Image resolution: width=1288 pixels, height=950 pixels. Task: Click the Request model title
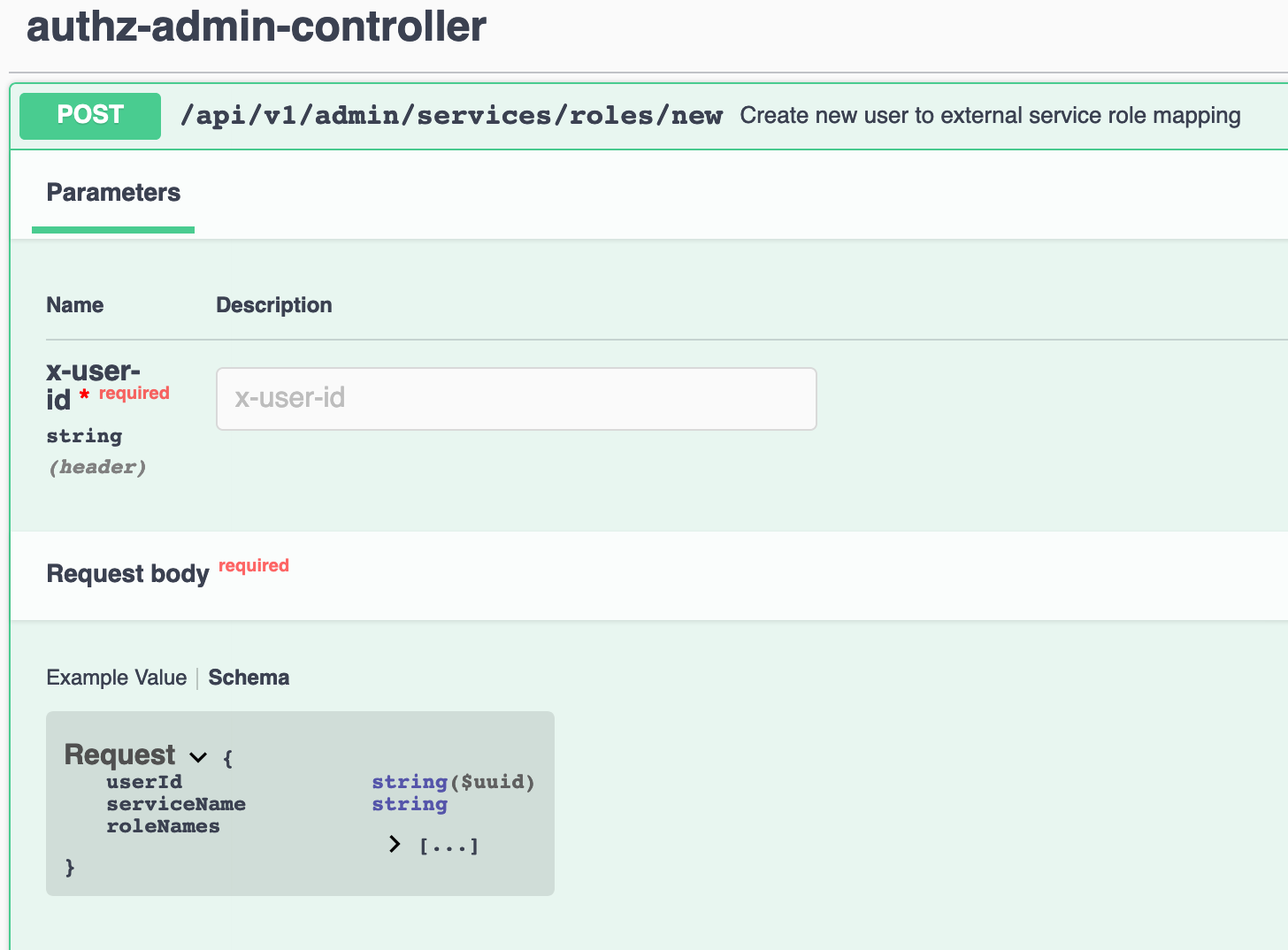click(x=120, y=755)
